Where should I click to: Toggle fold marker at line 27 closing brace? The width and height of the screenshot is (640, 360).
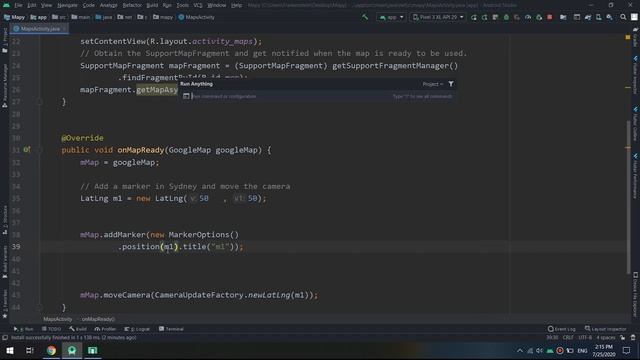click(x=39, y=102)
